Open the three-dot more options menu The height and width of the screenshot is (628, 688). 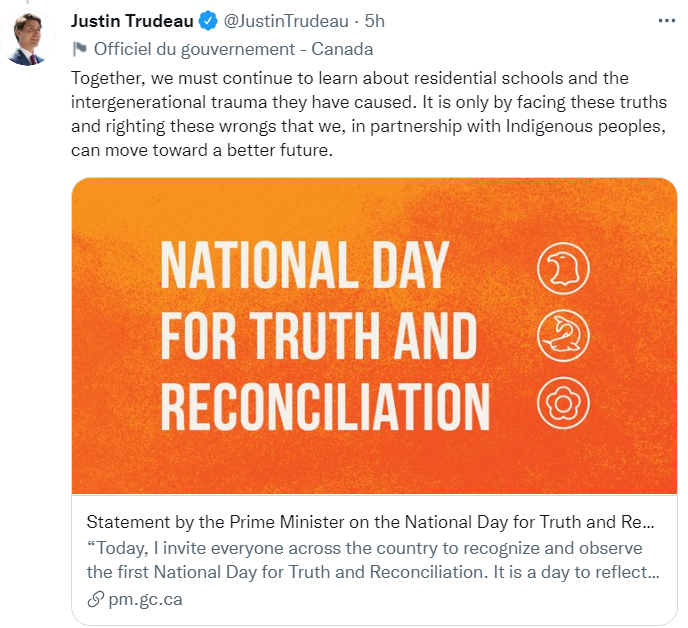click(x=666, y=21)
